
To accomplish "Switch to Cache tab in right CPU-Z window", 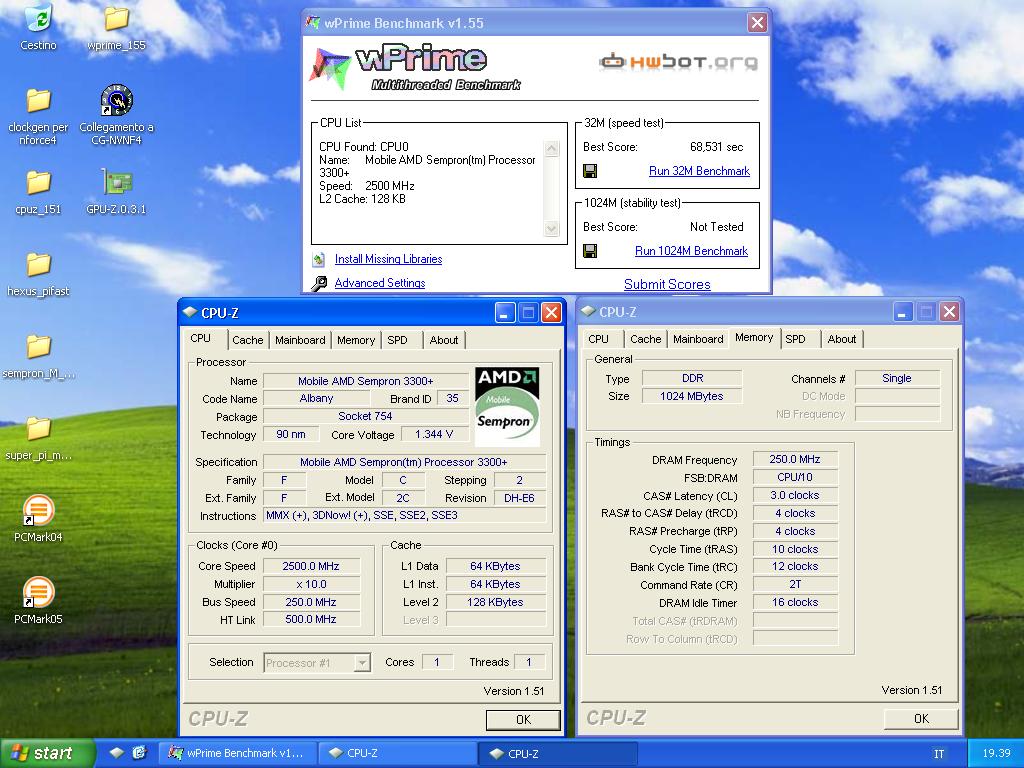I will 645,339.
